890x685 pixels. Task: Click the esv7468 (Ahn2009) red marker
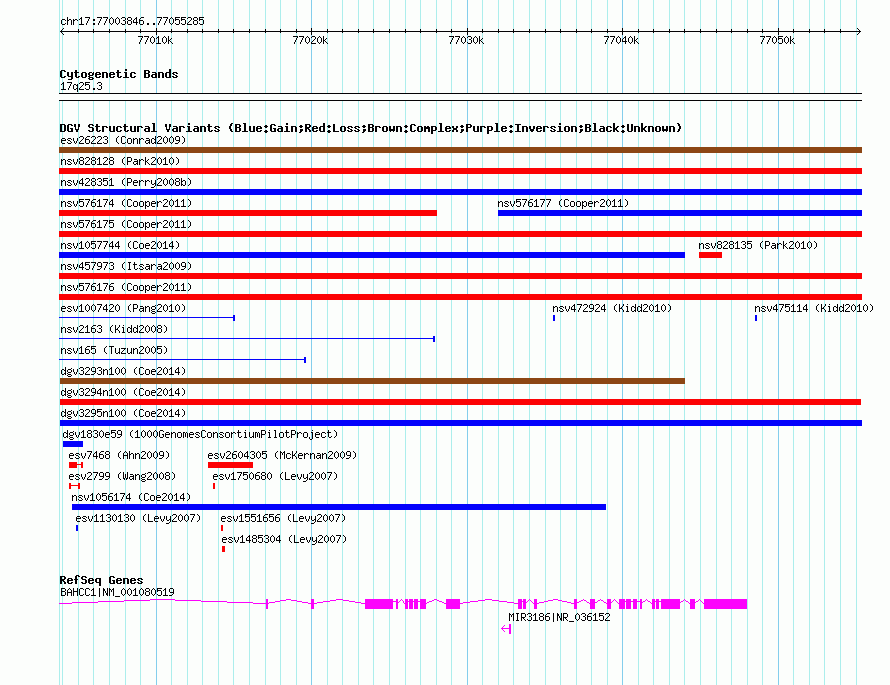(75, 465)
